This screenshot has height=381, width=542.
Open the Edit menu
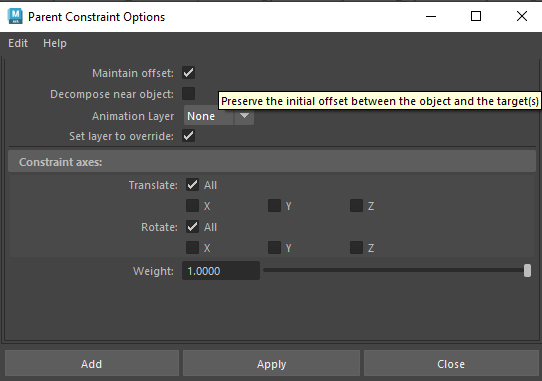[x=18, y=43]
